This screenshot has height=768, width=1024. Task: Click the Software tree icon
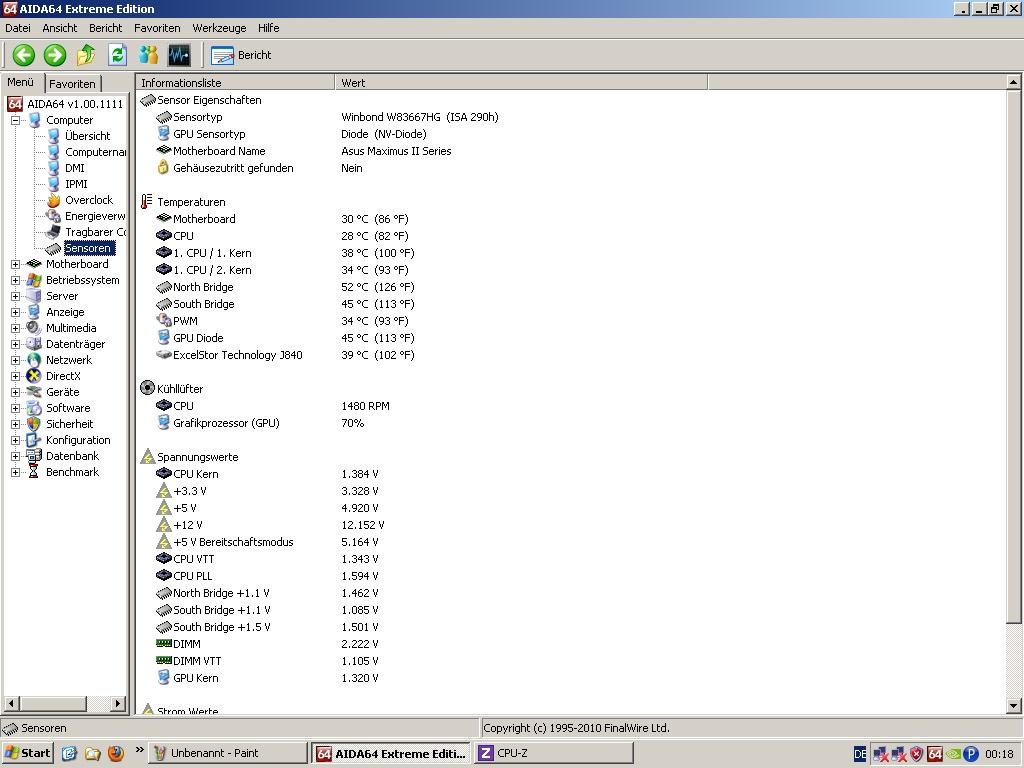coord(34,408)
